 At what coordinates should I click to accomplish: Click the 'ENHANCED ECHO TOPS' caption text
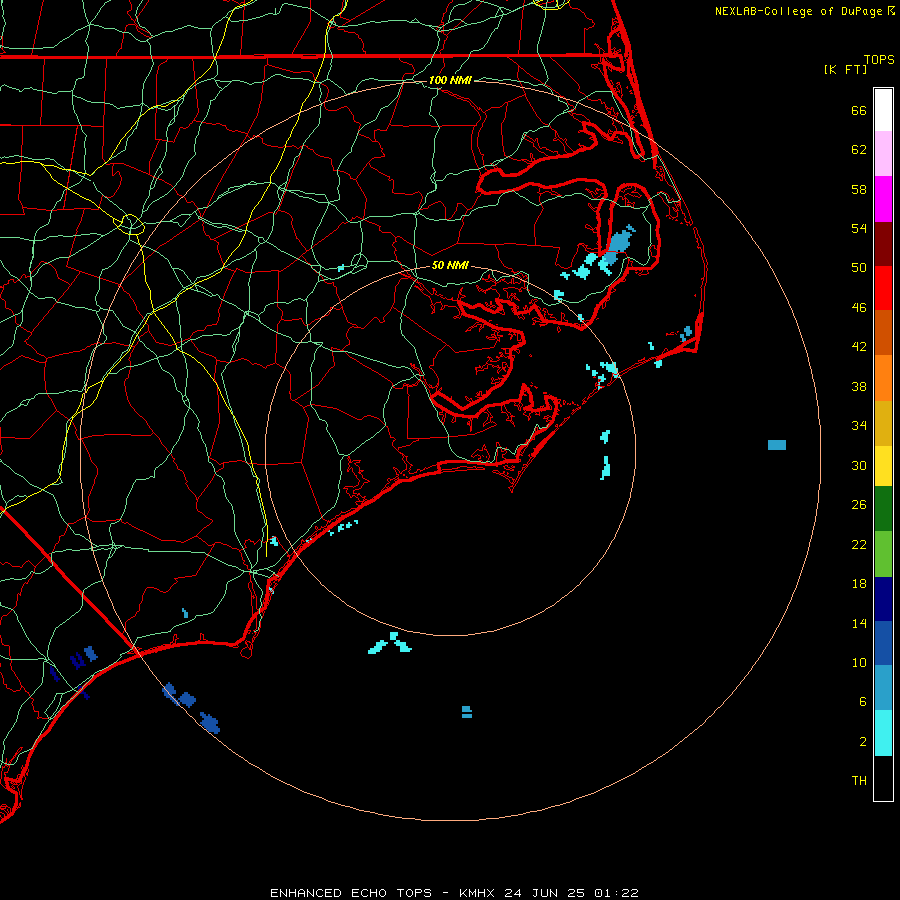(351, 893)
